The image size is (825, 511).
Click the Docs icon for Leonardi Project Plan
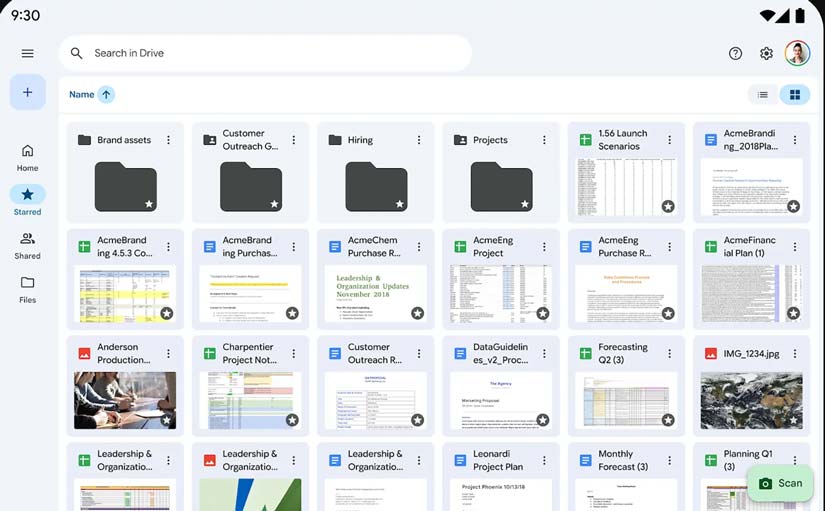point(460,460)
